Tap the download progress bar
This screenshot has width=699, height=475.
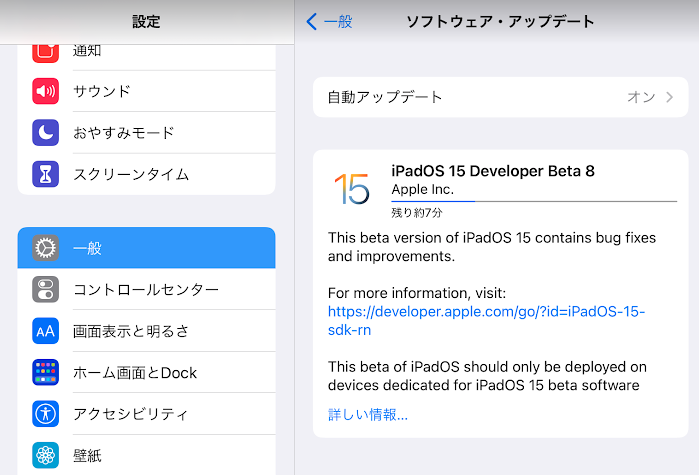click(x=534, y=201)
